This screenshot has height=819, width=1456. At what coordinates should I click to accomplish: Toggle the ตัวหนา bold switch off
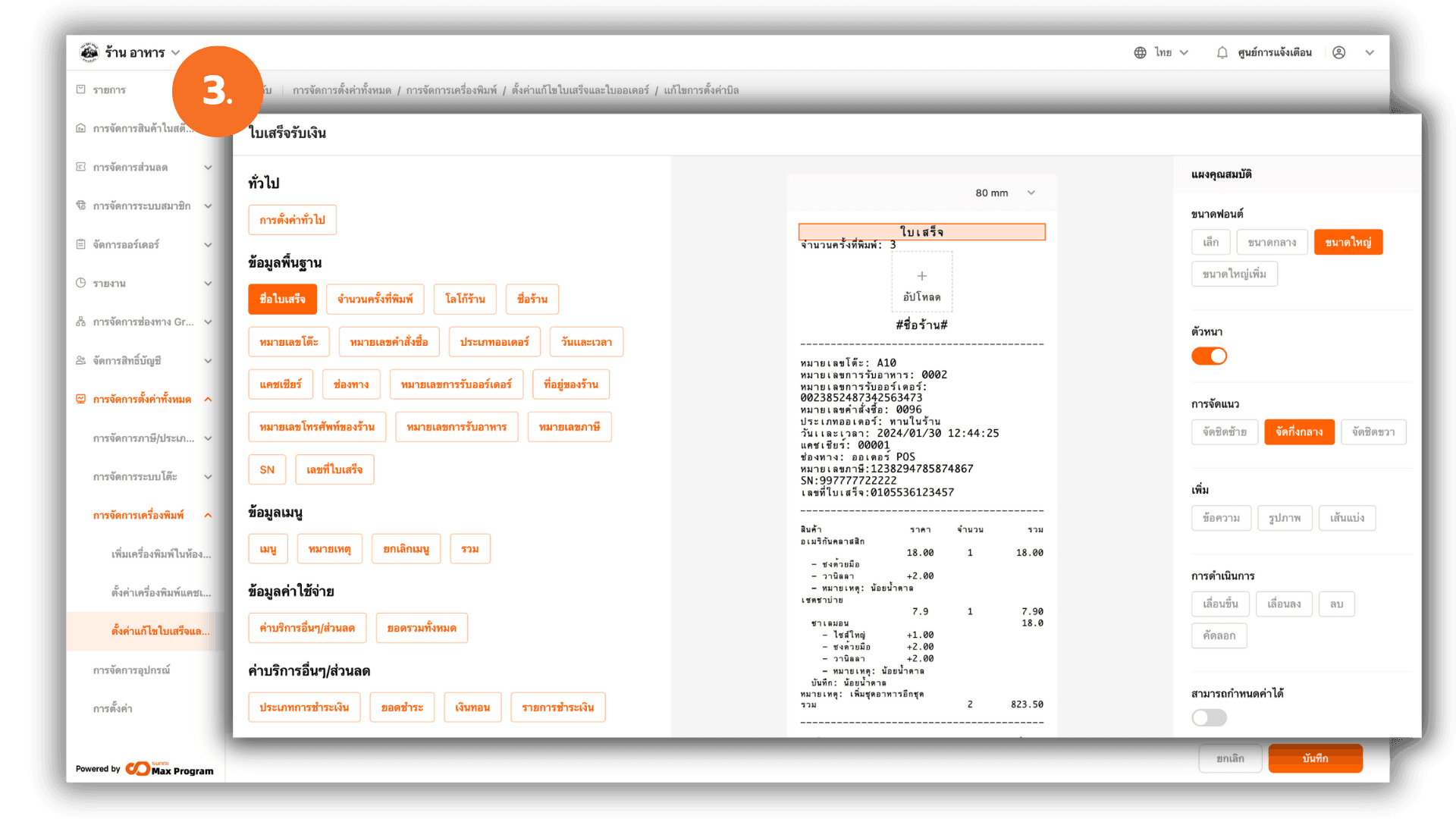coord(1209,356)
